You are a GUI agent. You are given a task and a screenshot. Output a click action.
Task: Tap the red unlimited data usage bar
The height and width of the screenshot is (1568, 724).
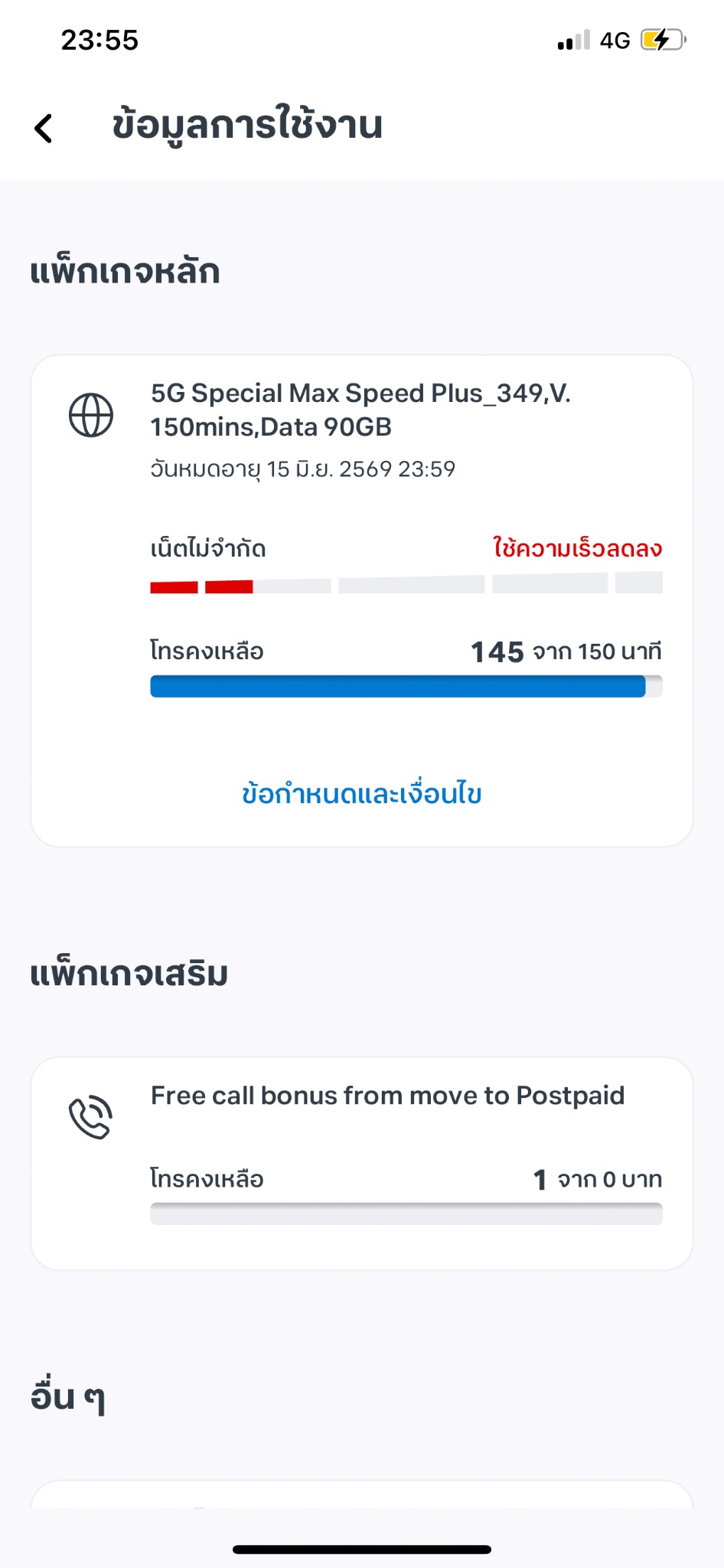pyautogui.click(x=202, y=586)
